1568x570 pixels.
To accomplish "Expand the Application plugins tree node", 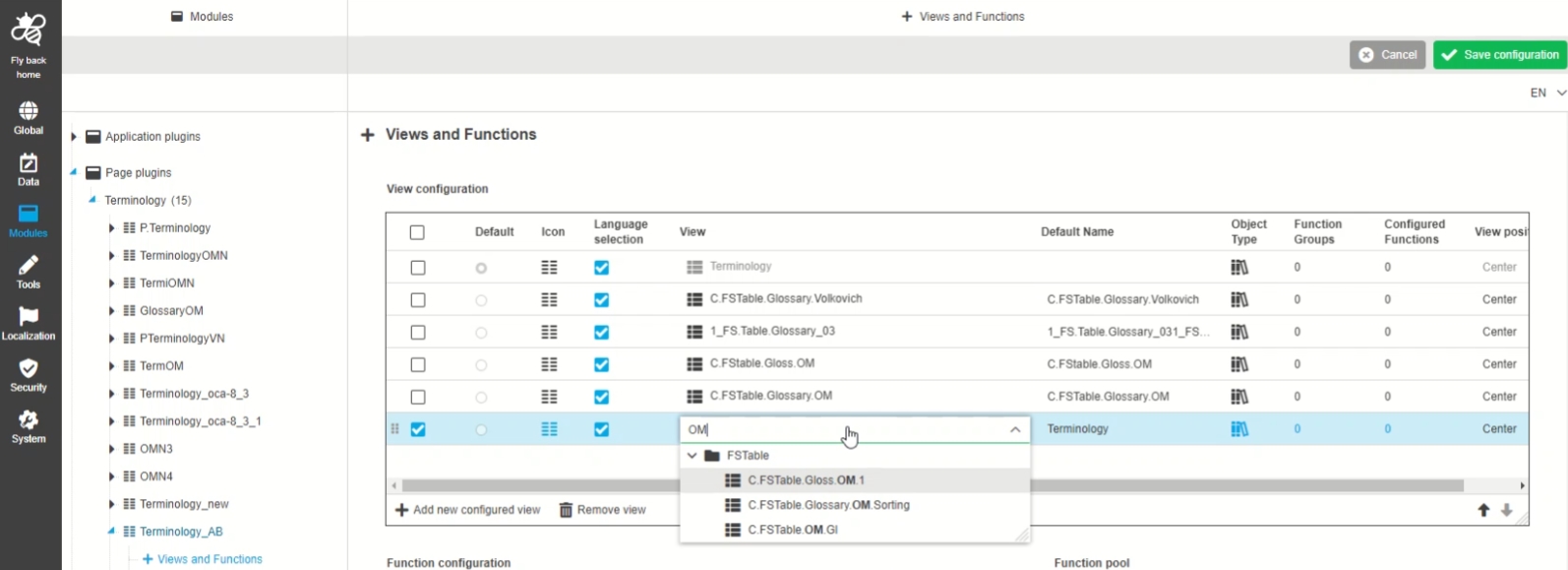I will coord(74,137).
